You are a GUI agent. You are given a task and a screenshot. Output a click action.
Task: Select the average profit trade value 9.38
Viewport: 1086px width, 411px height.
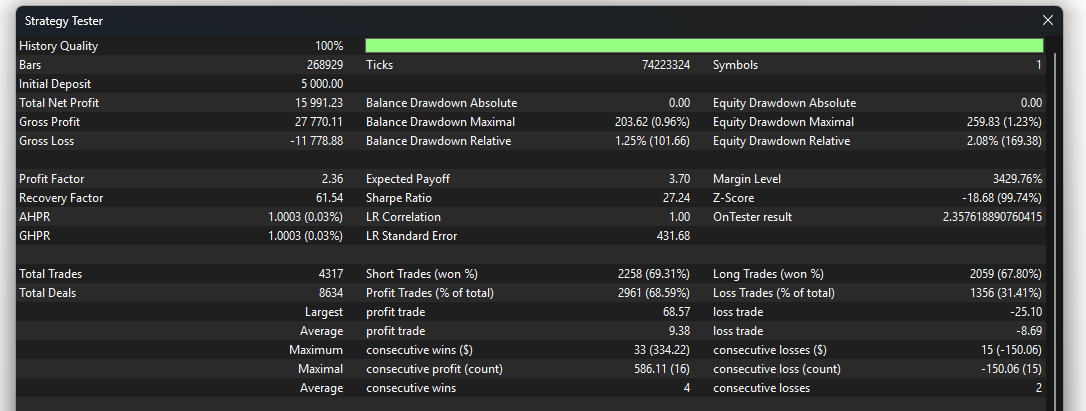pyautogui.click(x=679, y=331)
